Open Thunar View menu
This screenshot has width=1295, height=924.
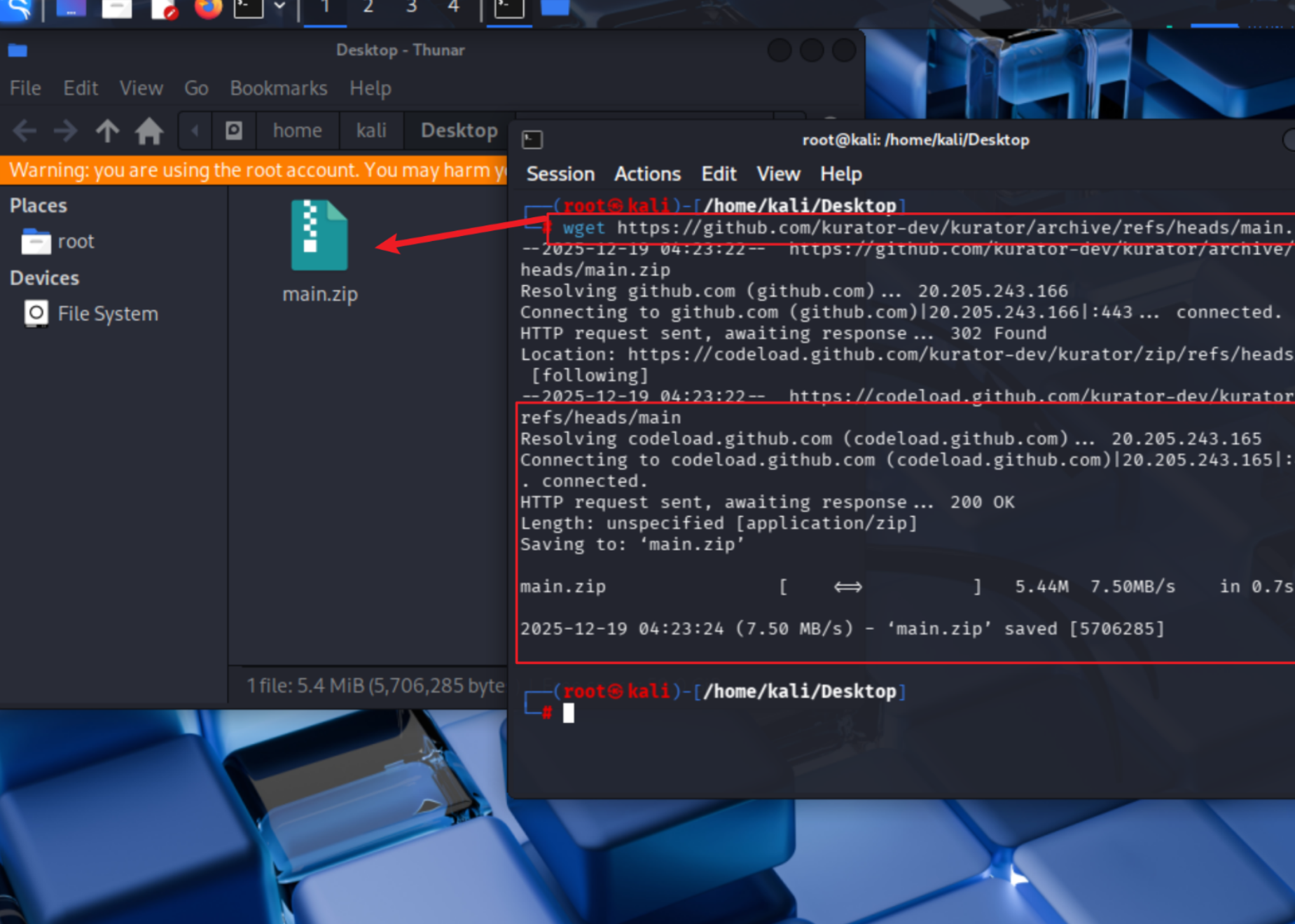click(x=141, y=88)
